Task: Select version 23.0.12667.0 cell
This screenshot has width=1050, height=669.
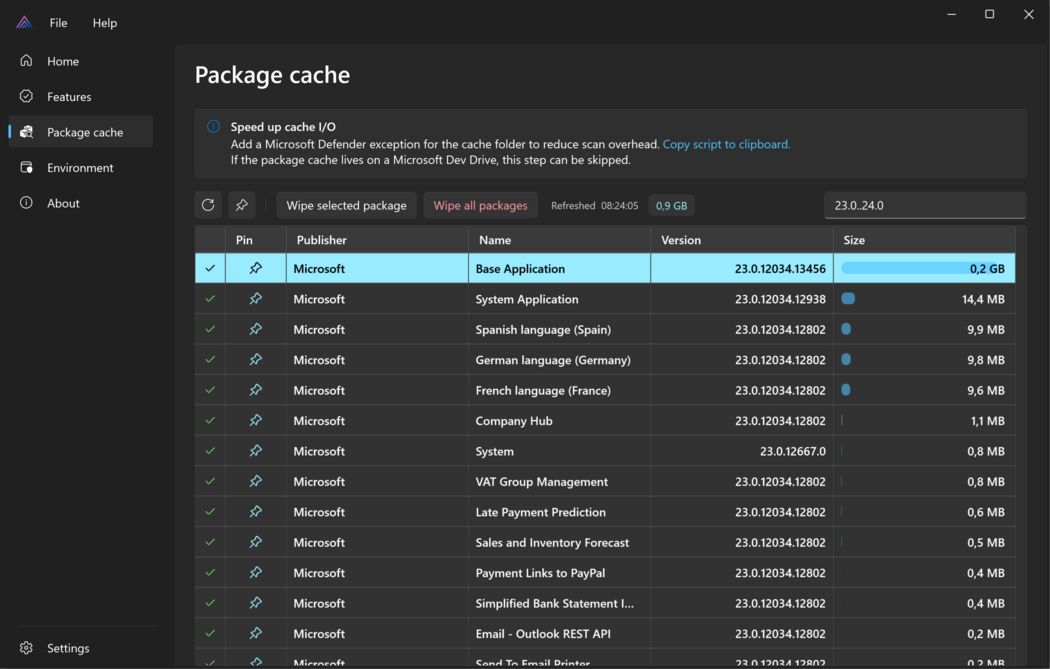Action: tap(741, 451)
